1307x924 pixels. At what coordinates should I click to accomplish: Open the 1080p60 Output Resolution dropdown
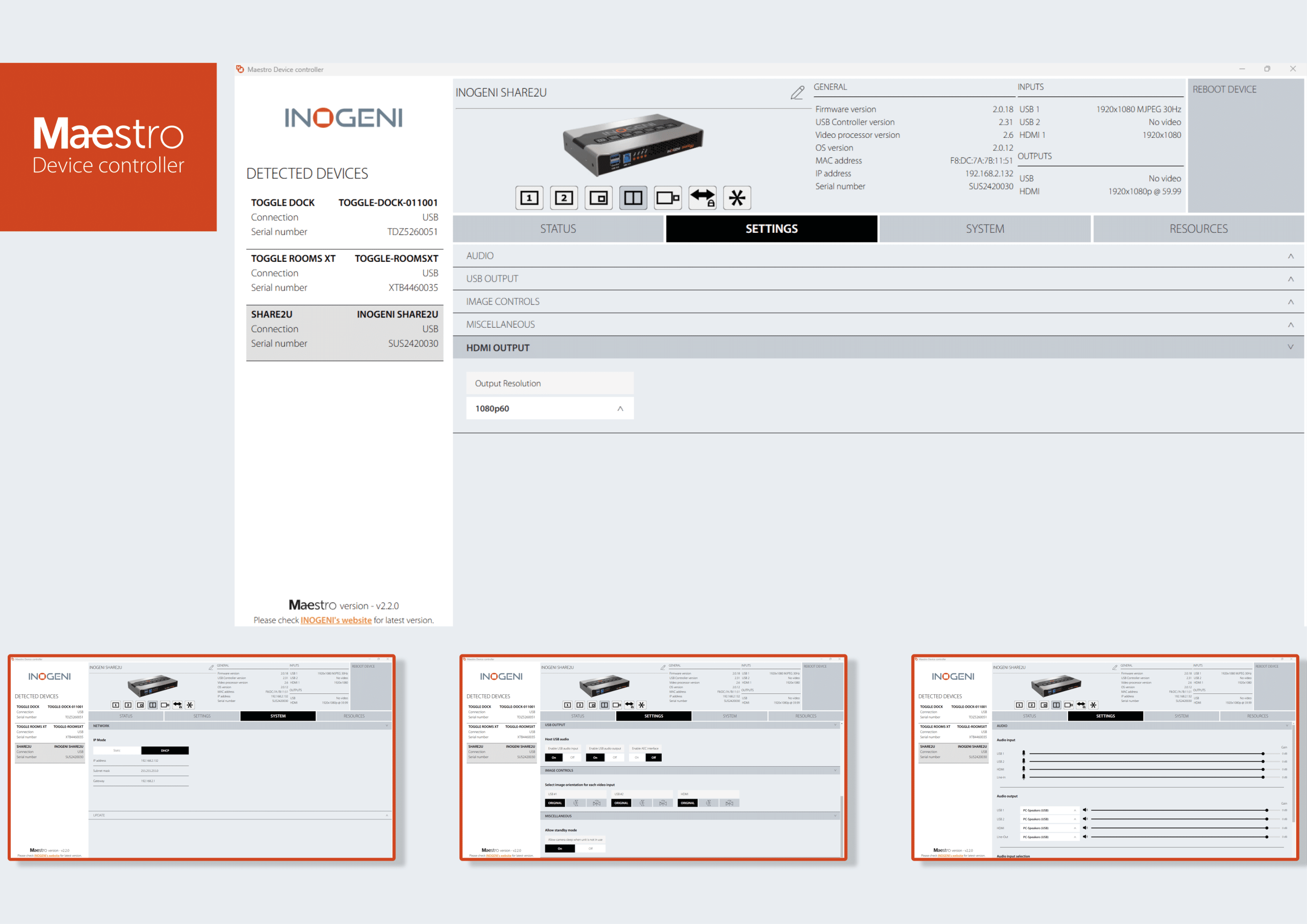[x=549, y=408]
